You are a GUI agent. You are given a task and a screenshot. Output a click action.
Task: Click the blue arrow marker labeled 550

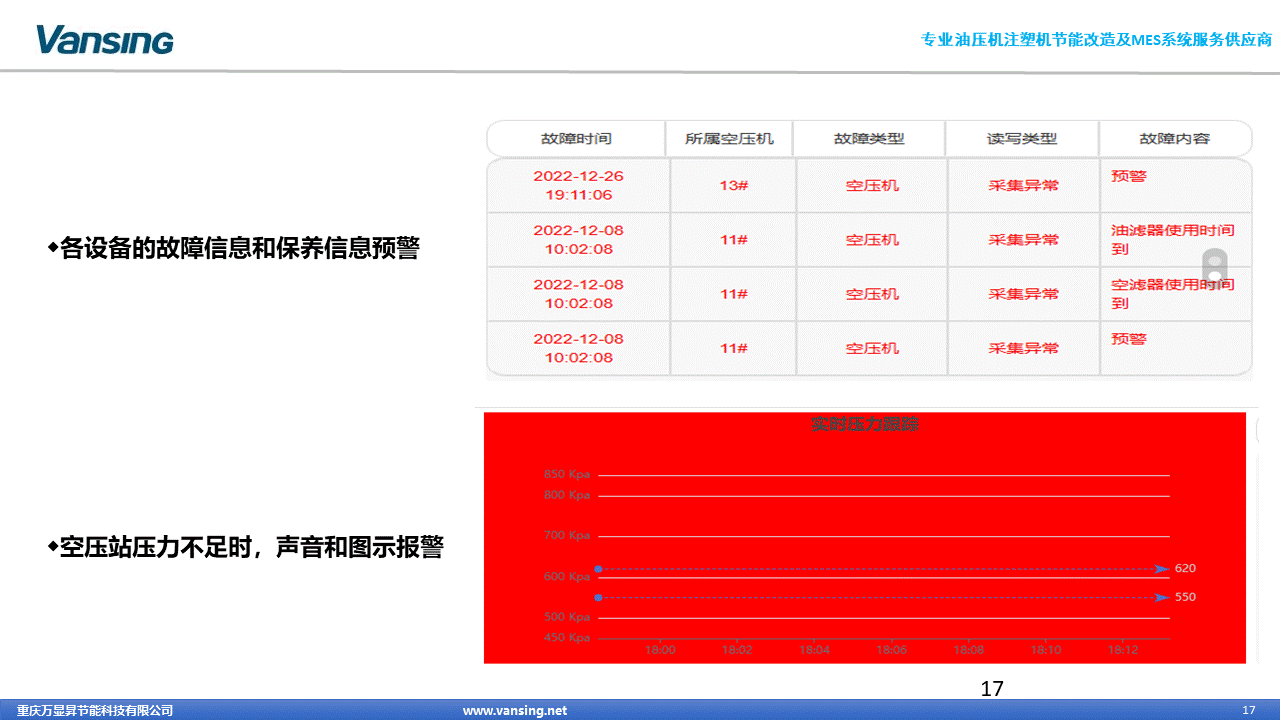(1160, 597)
